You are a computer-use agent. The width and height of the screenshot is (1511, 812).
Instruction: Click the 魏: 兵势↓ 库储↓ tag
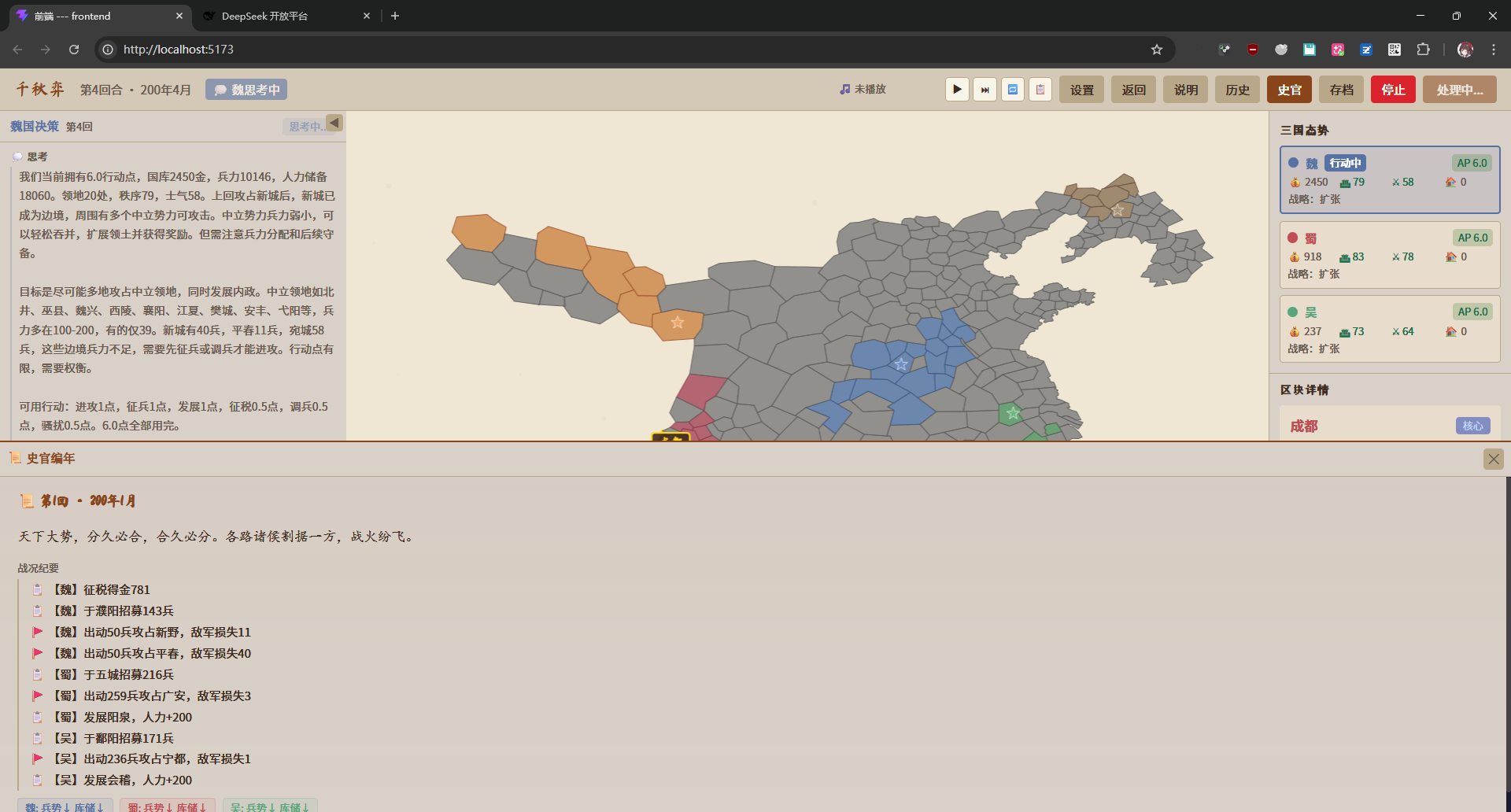tap(65, 806)
